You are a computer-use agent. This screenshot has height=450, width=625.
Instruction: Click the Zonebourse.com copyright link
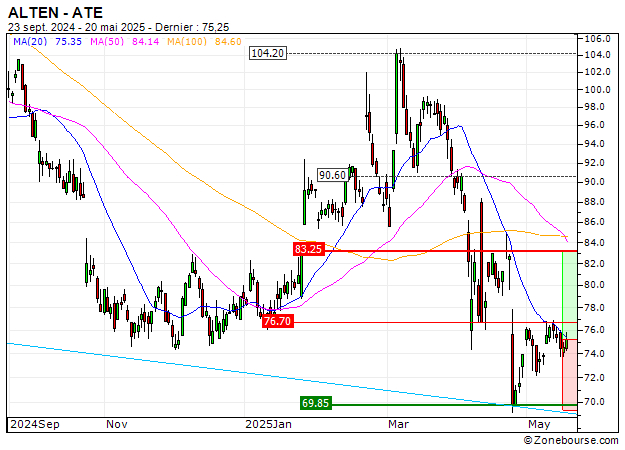pos(571,440)
